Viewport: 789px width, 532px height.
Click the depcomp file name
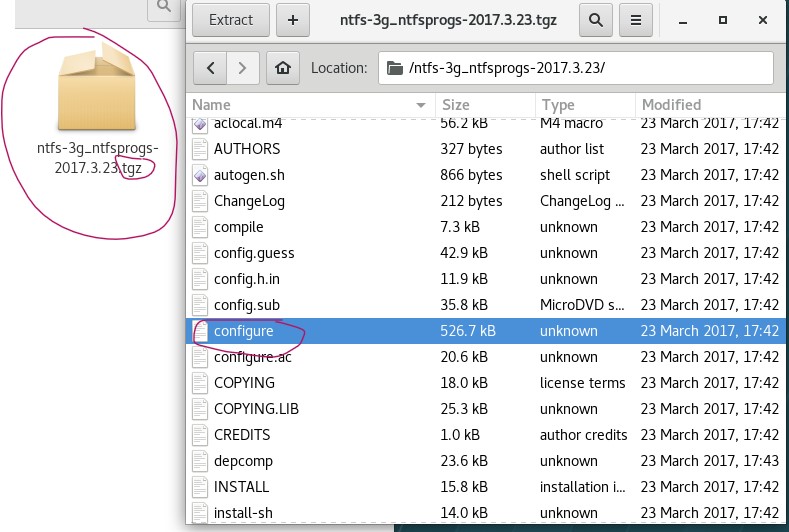click(x=243, y=462)
